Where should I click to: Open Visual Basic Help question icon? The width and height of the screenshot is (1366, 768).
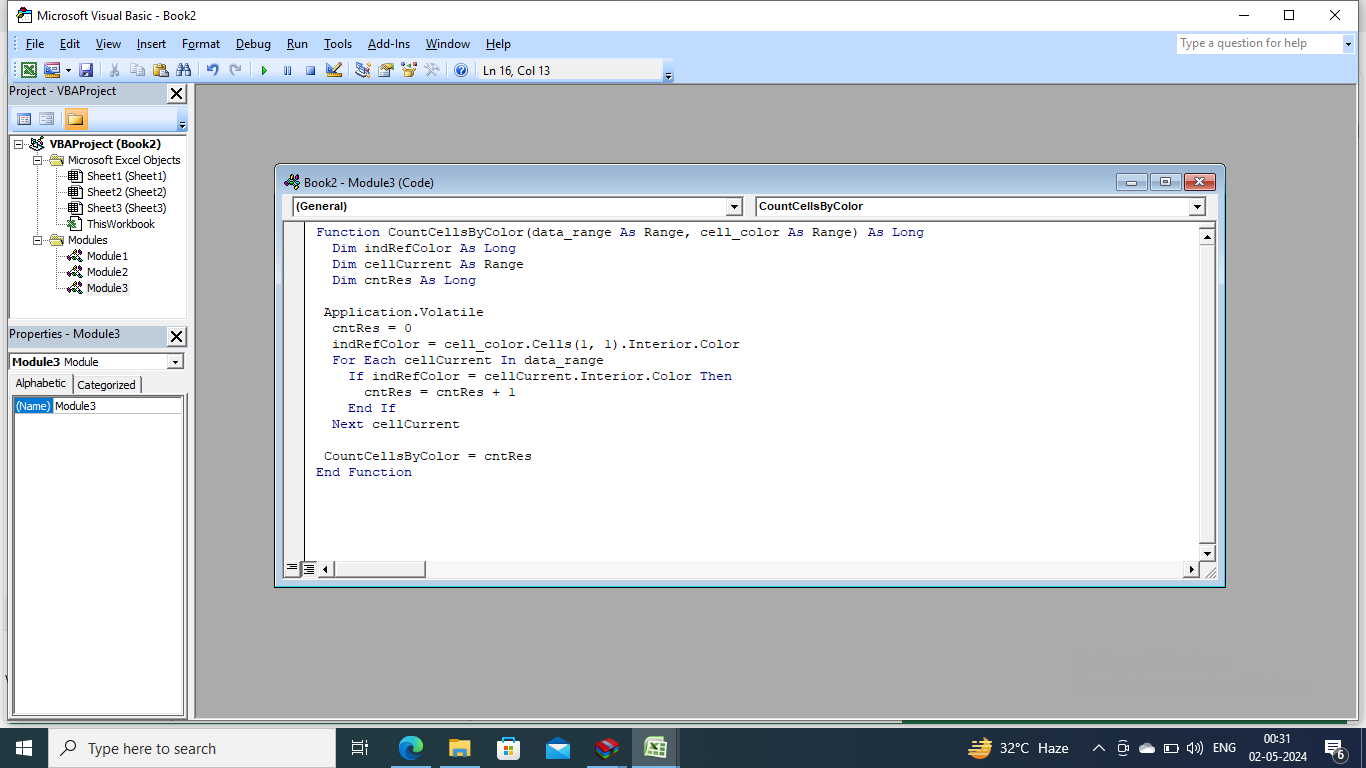point(461,70)
